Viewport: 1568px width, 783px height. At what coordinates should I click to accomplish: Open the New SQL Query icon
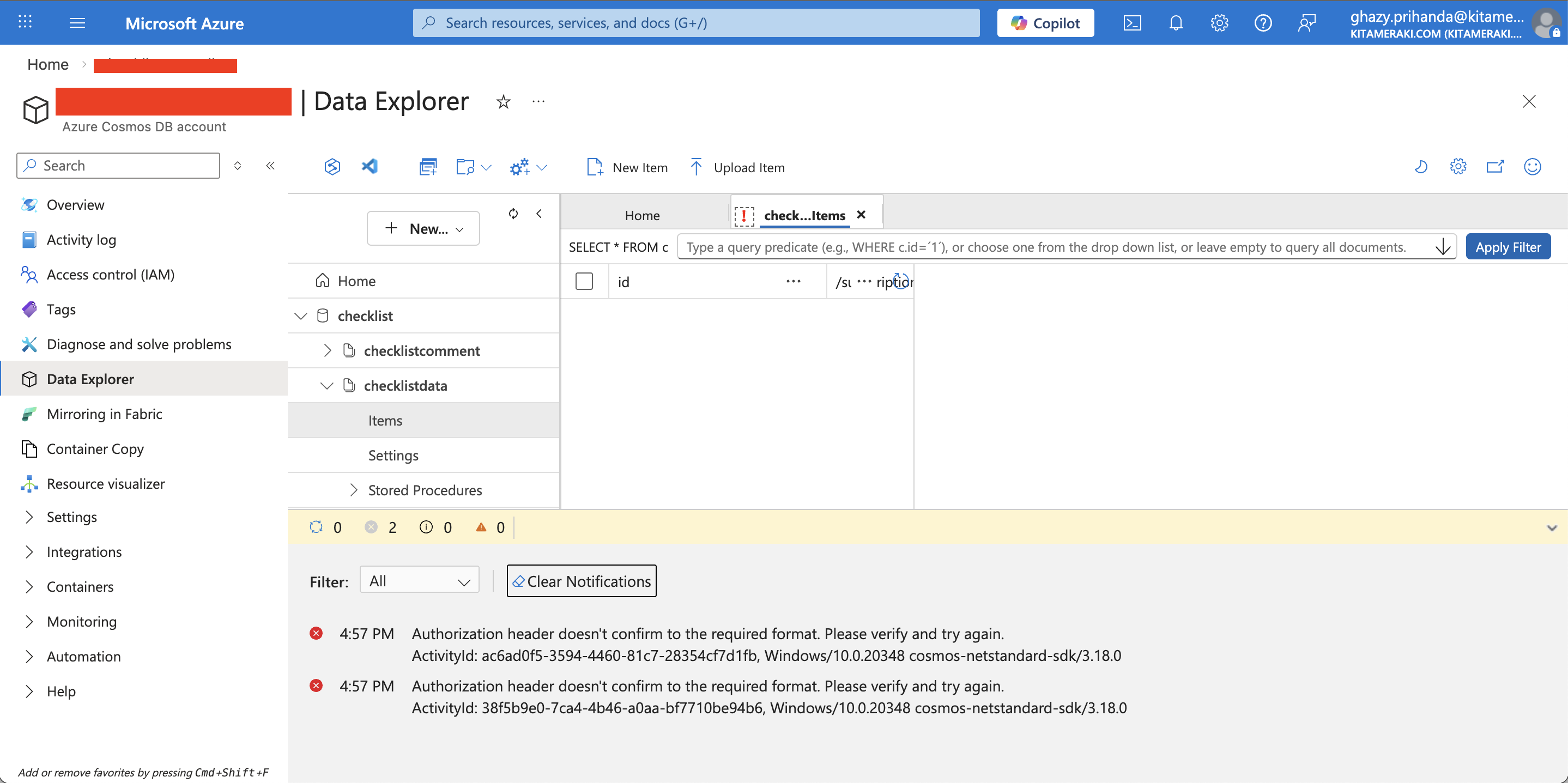(x=428, y=166)
